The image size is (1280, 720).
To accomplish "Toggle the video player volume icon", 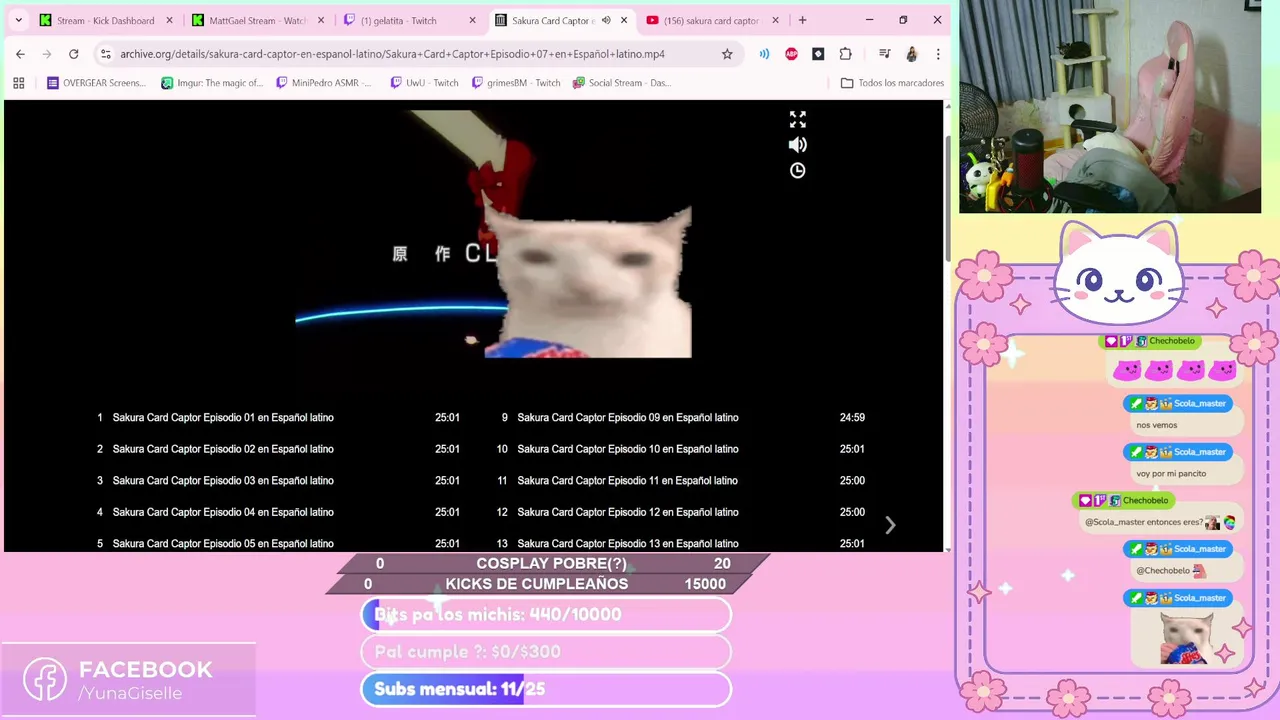I will click(x=798, y=144).
